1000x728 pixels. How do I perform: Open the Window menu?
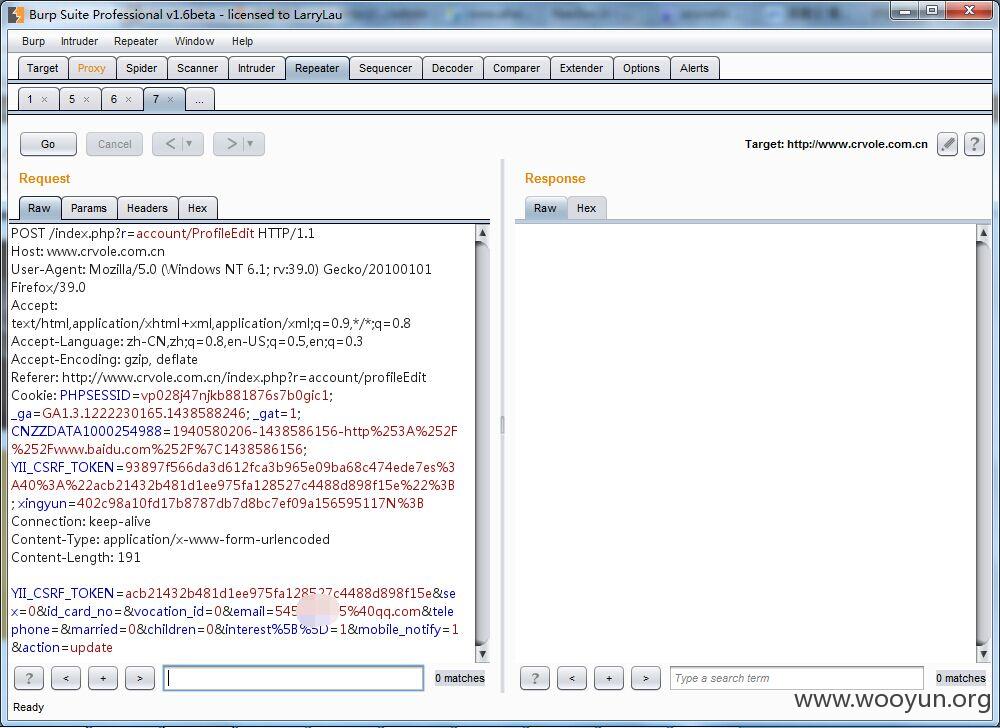[195, 41]
